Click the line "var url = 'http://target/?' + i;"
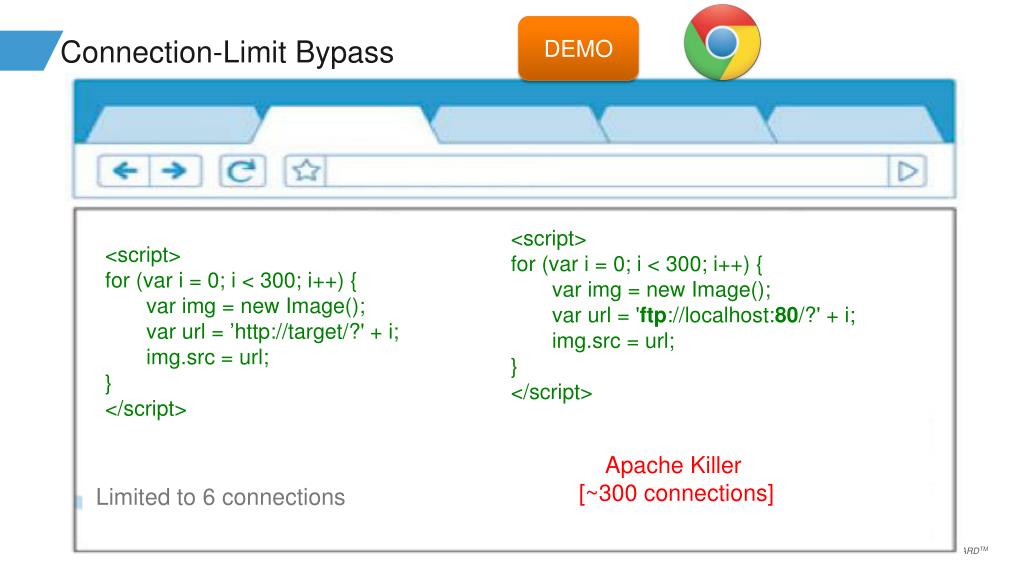The height and width of the screenshot is (576, 1024). 272,332
